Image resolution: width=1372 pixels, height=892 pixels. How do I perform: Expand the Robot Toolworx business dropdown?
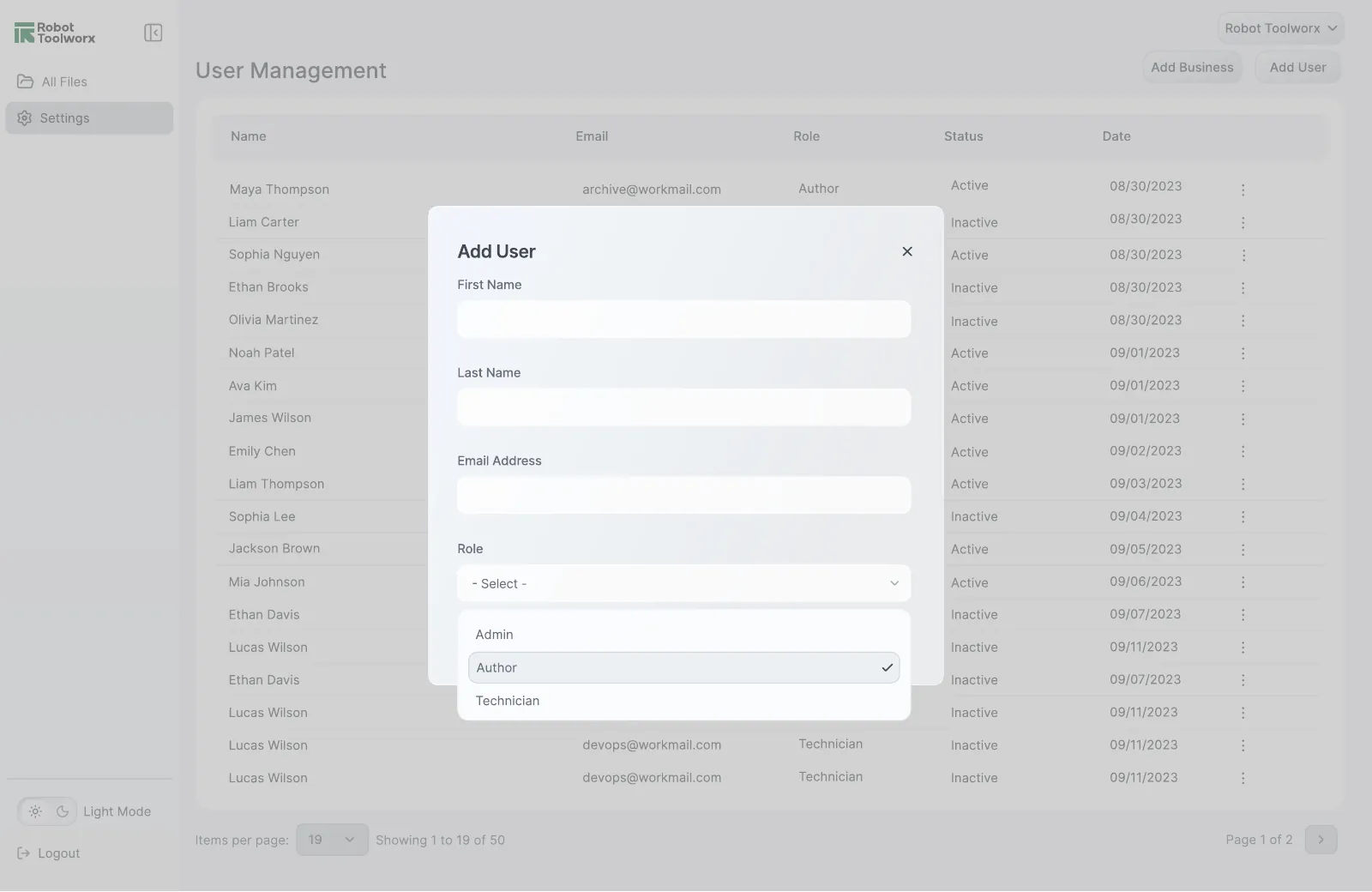pos(1280,28)
